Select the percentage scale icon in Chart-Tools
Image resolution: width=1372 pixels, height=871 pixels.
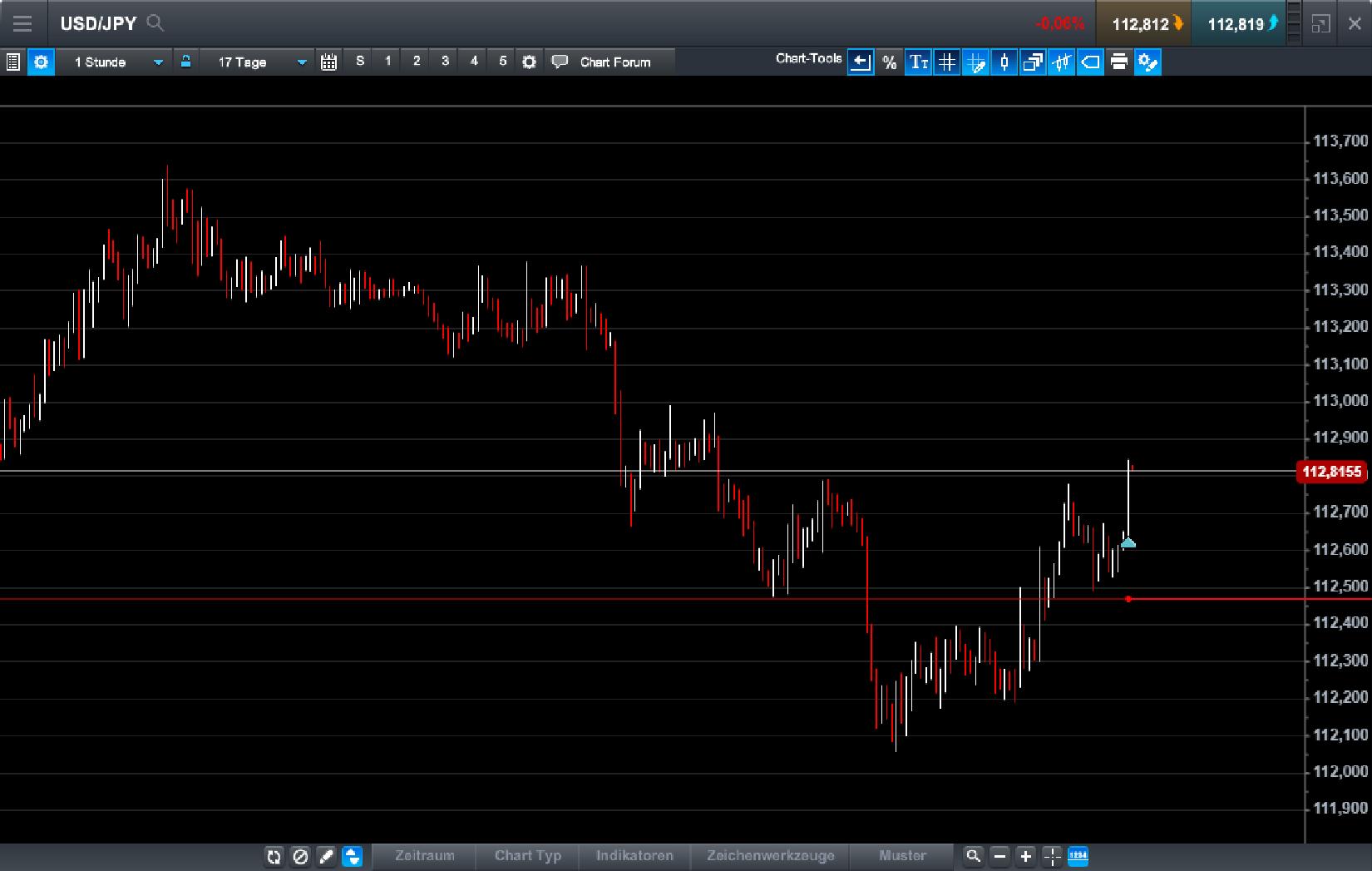tap(889, 62)
